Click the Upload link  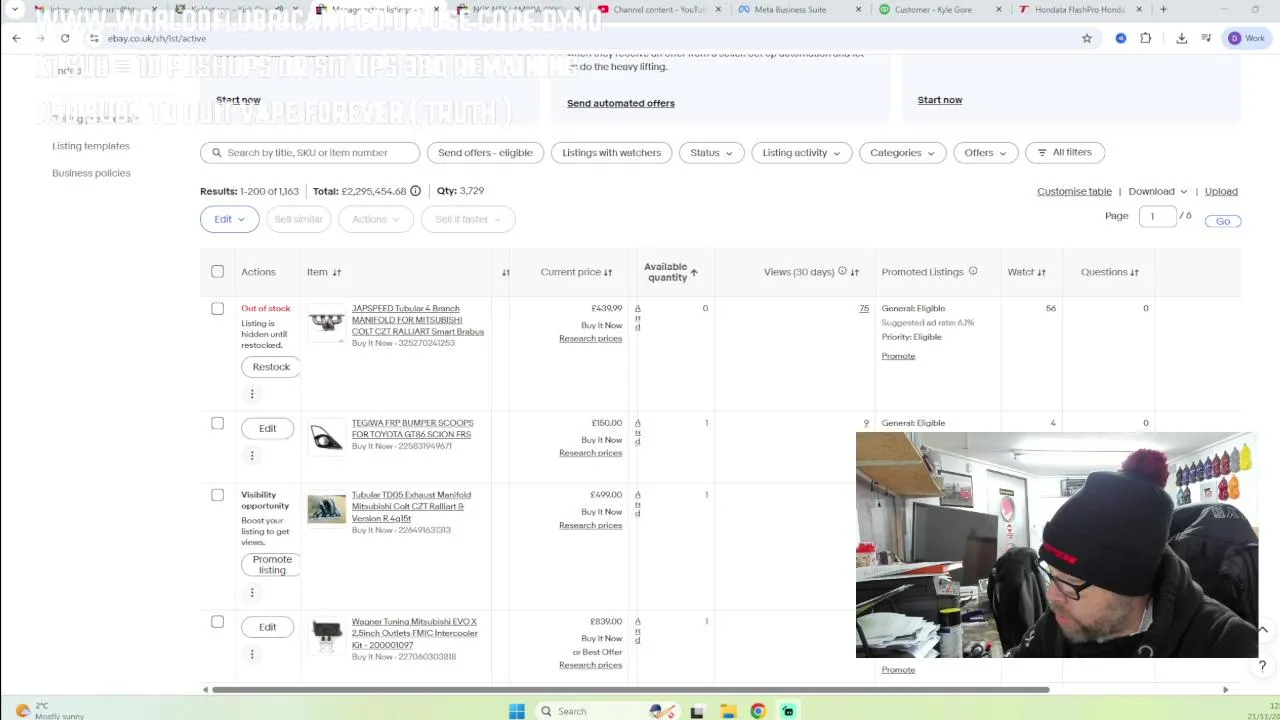pos(1221,191)
